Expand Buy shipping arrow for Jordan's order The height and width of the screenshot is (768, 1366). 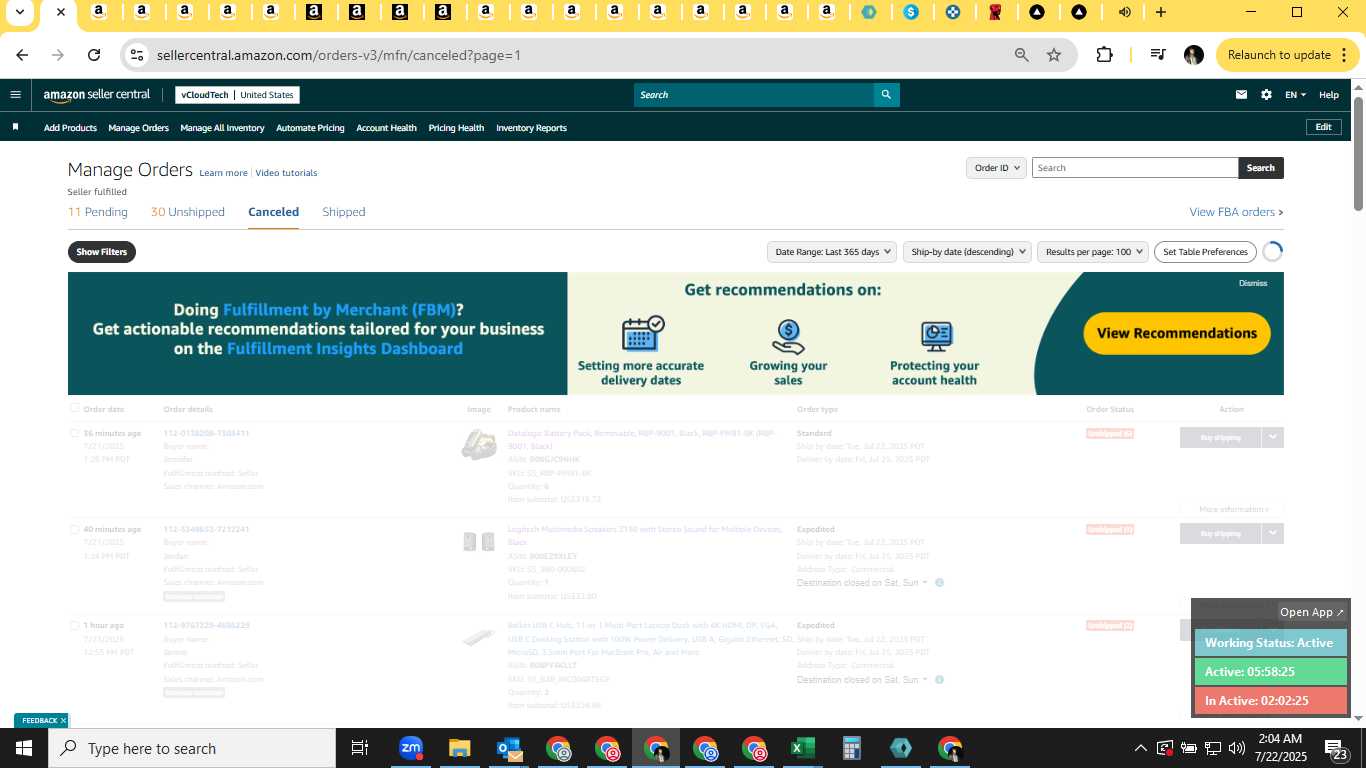pyautogui.click(x=1272, y=533)
